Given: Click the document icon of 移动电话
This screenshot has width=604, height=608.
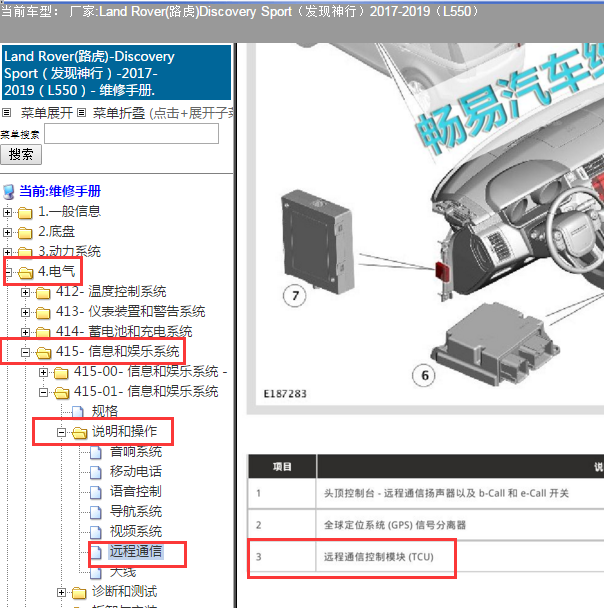Looking at the screenshot, I should pos(96,472).
